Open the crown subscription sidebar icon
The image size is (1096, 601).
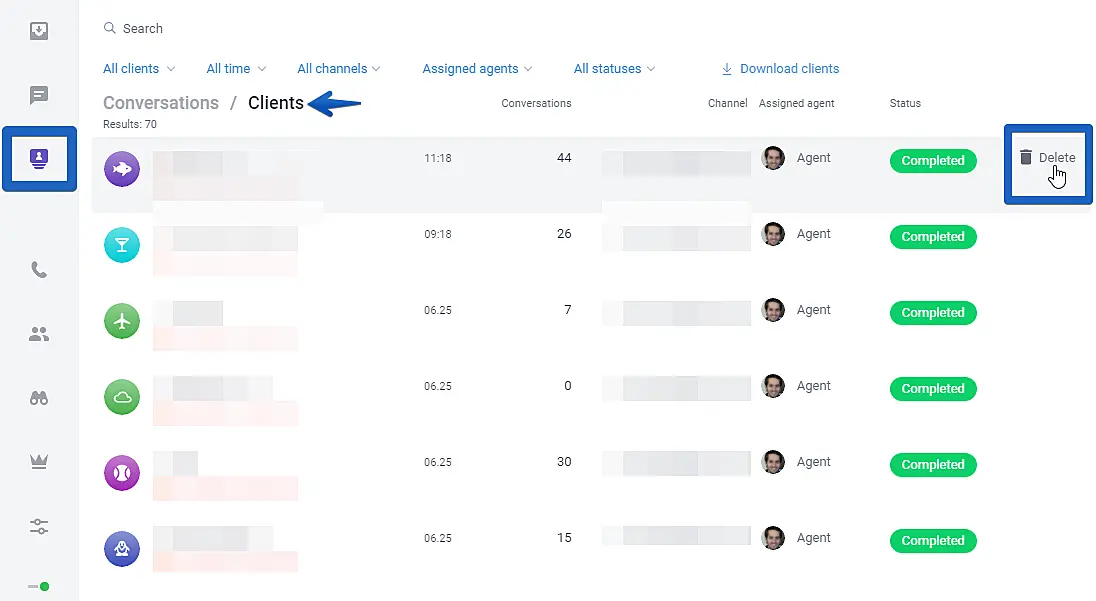[x=39, y=461]
